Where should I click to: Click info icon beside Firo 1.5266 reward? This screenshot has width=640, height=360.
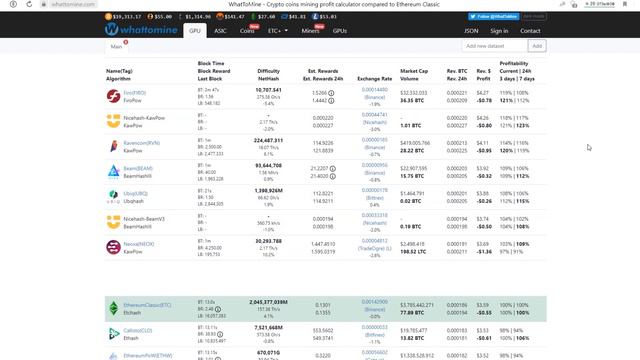(331, 93)
